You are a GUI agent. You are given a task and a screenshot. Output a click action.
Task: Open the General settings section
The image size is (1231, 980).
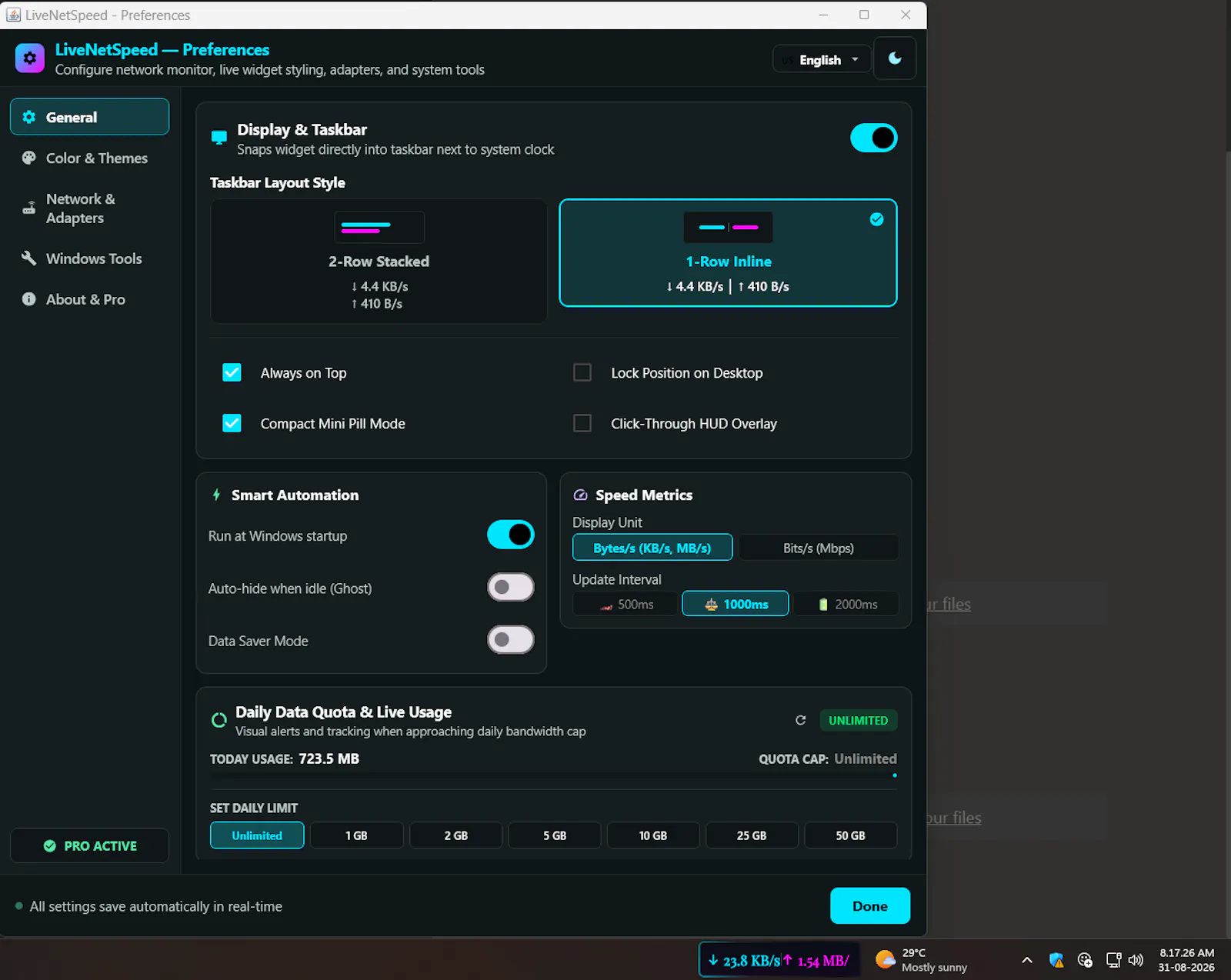(x=90, y=117)
